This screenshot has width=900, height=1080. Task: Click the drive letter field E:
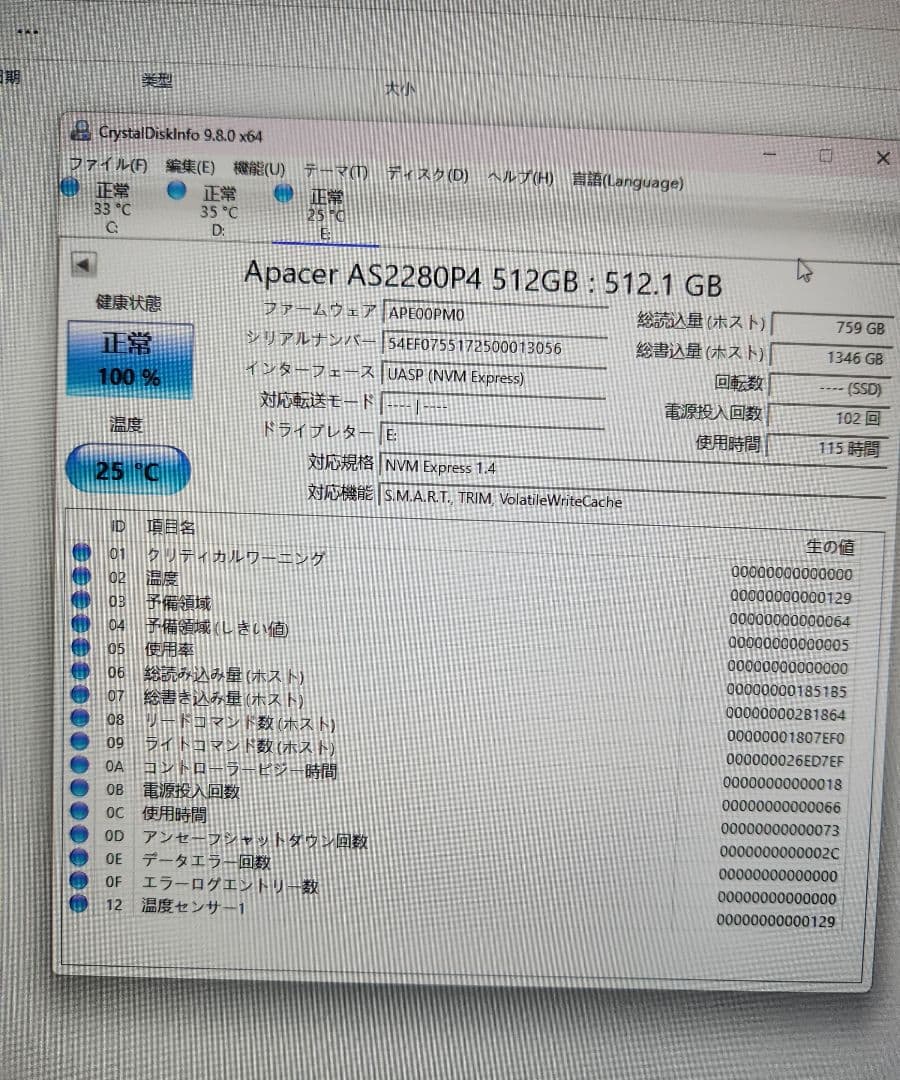(492, 435)
